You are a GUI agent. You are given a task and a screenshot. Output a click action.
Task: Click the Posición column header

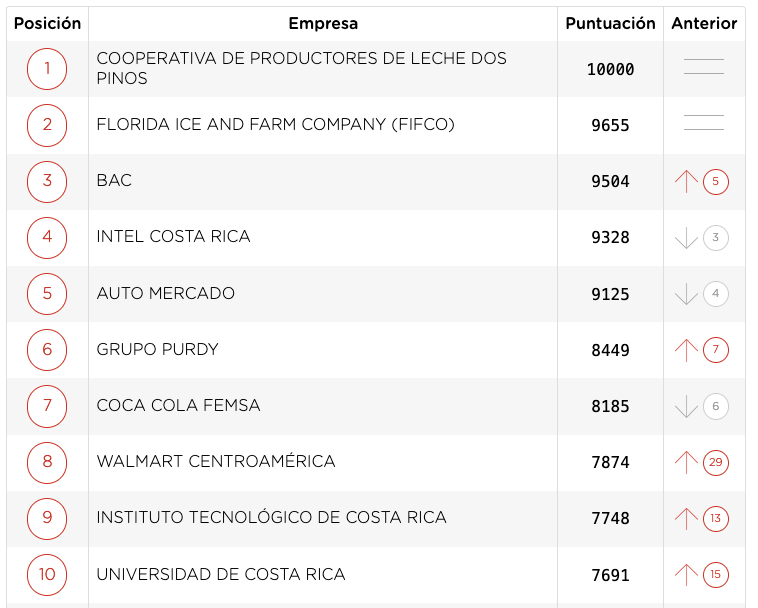pyautogui.click(x=47, y=23)
